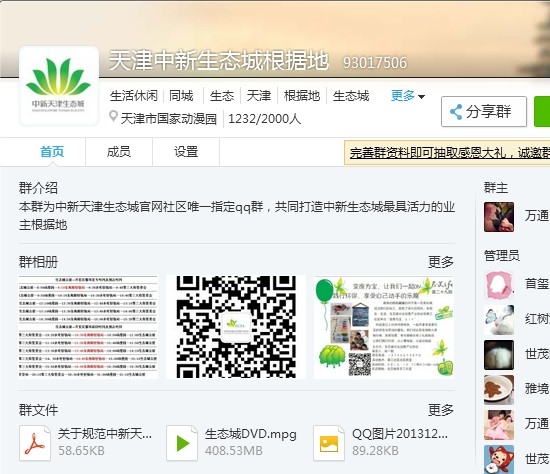Click the green lotus group logo avatar
Image resolution: width=550 pixels, height=474 pixels.
click(x=59, y=86)
